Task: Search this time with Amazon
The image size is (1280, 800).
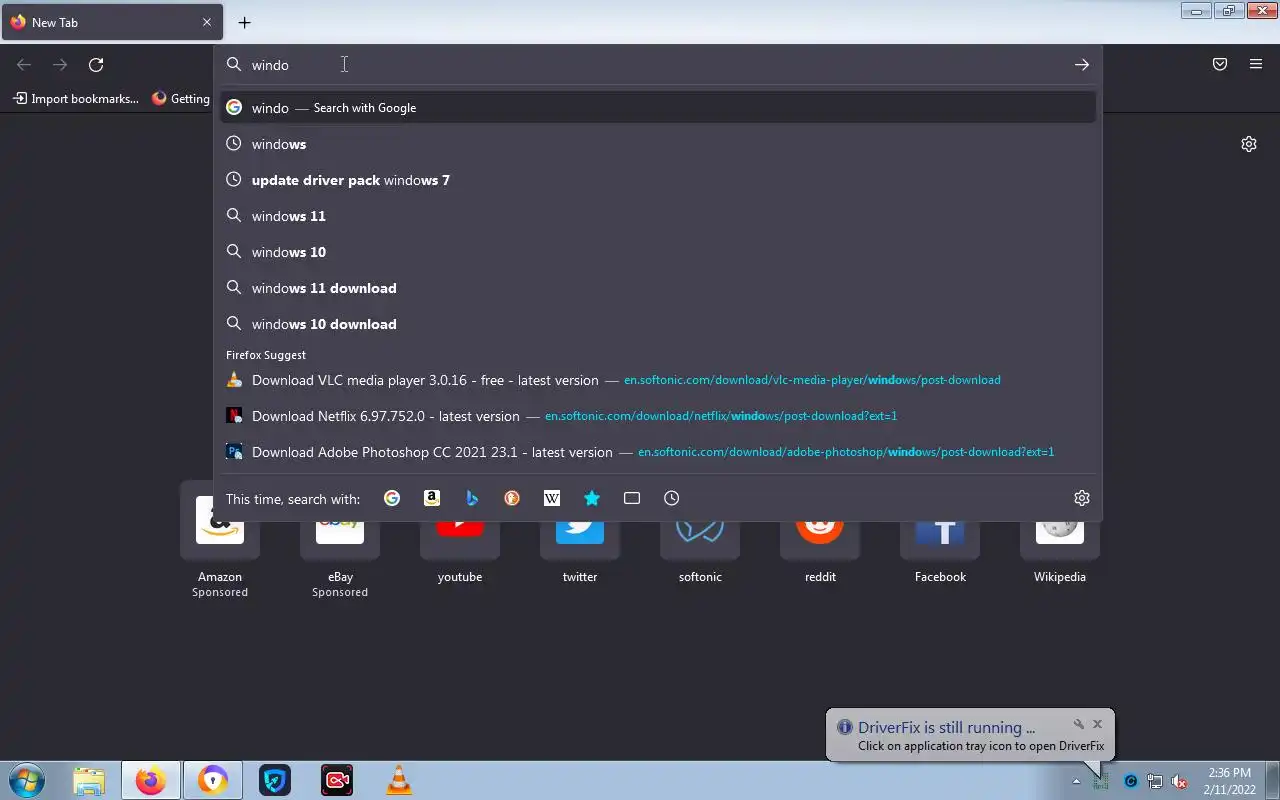Action: (x=432, y=498)
